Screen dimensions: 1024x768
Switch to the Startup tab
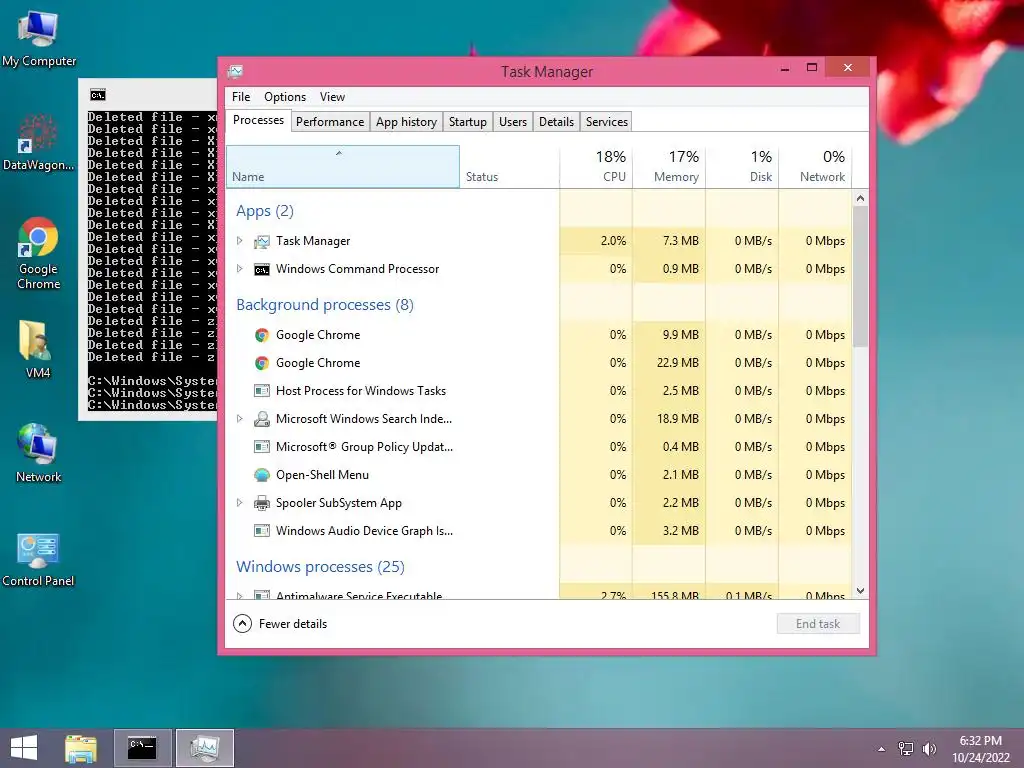point(468,122)
